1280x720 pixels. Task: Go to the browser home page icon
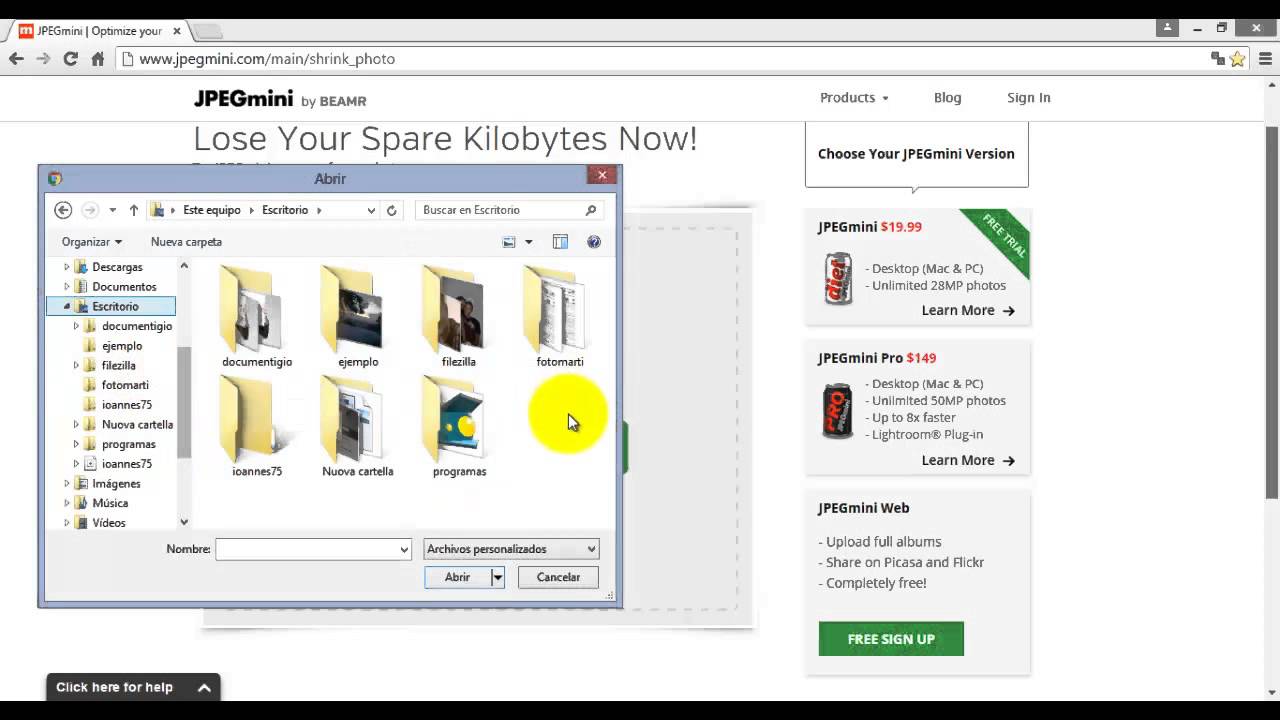pyautogui.click(x=98, y=59)
